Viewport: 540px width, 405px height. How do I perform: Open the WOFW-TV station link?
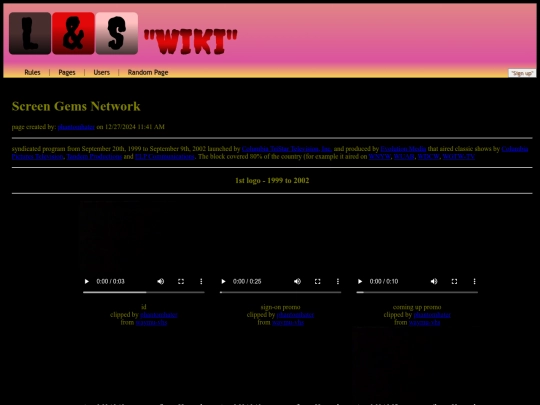[x=459, y=156]
